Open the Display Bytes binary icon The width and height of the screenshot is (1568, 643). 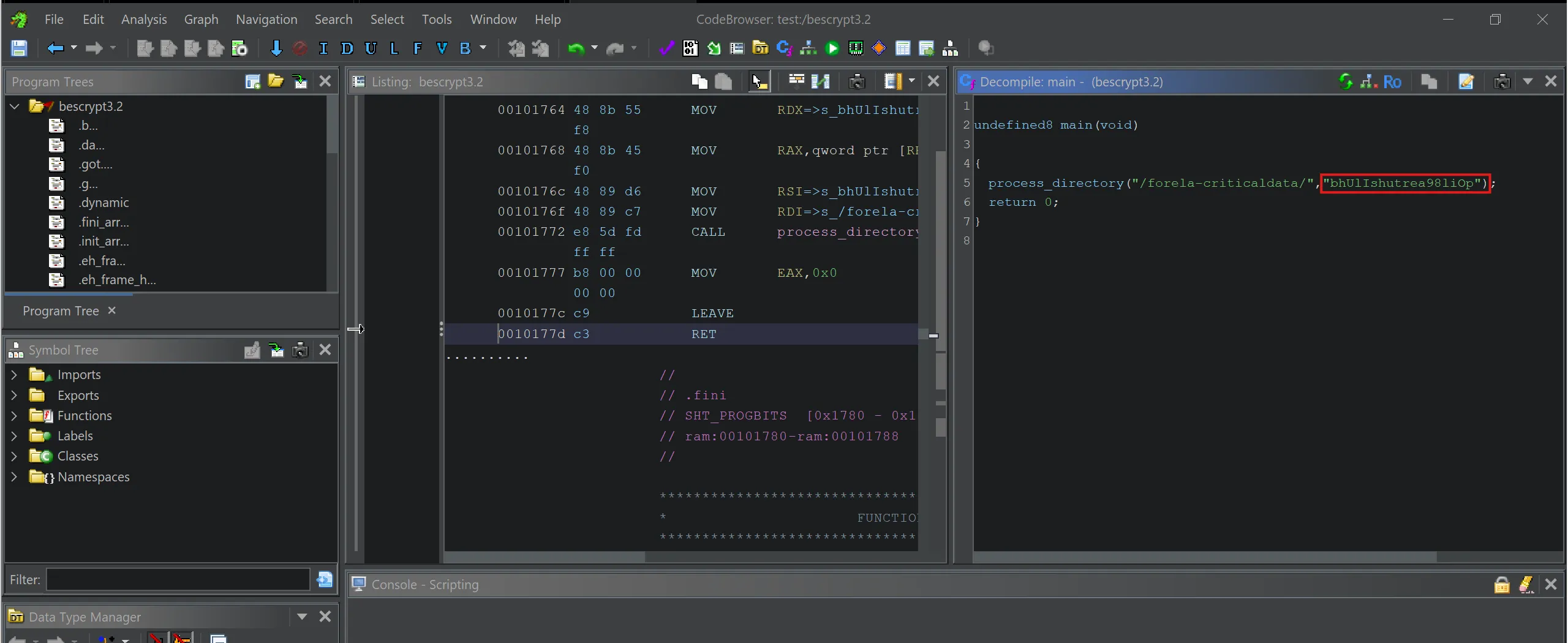coord(690,48)
